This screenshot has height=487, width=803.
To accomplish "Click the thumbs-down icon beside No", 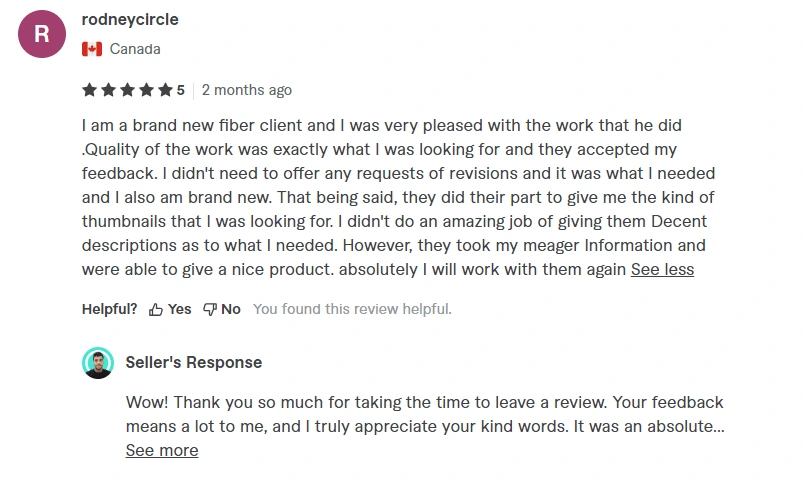I will coord(210,310).
